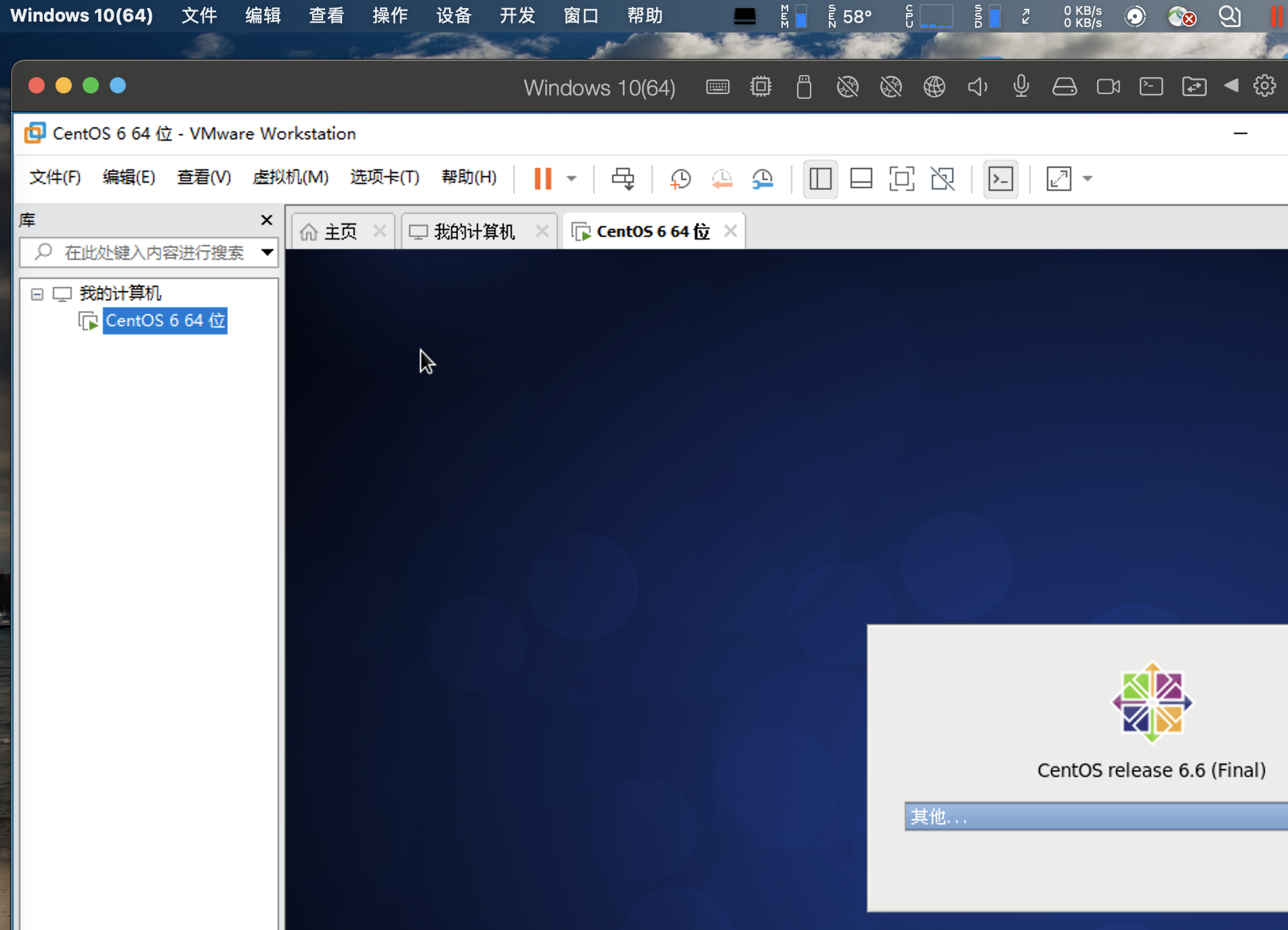Click the first crossed-circle icon in title bar

coord(847,87)
